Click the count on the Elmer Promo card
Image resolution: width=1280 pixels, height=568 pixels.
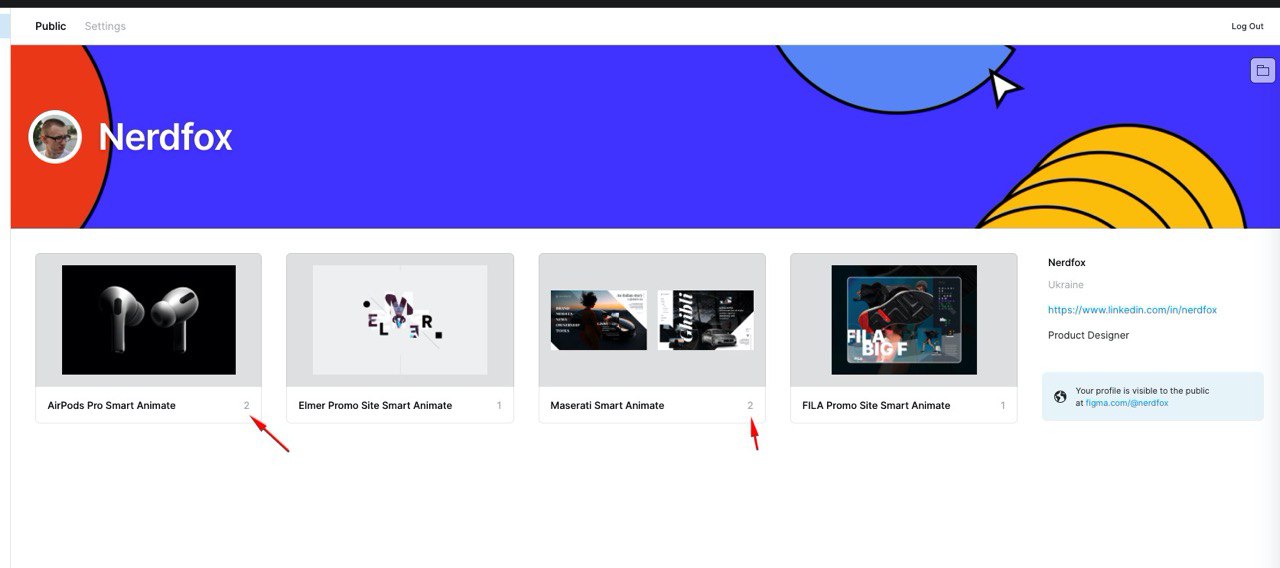(499, 405)
